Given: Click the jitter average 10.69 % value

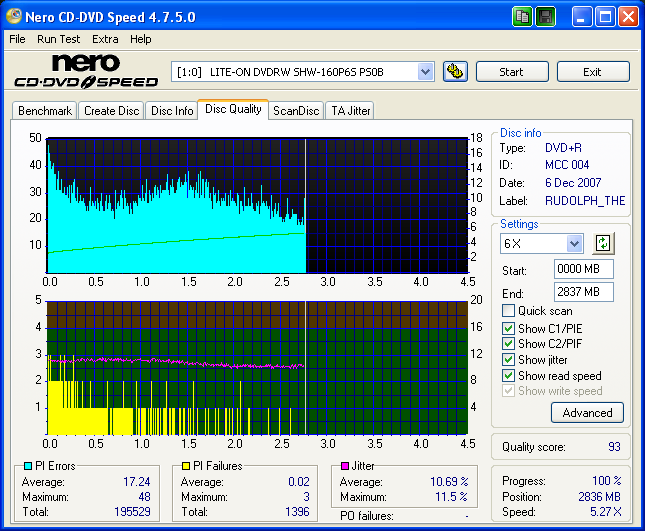Looking at the screenshot, I should click(x=449, y=481).
